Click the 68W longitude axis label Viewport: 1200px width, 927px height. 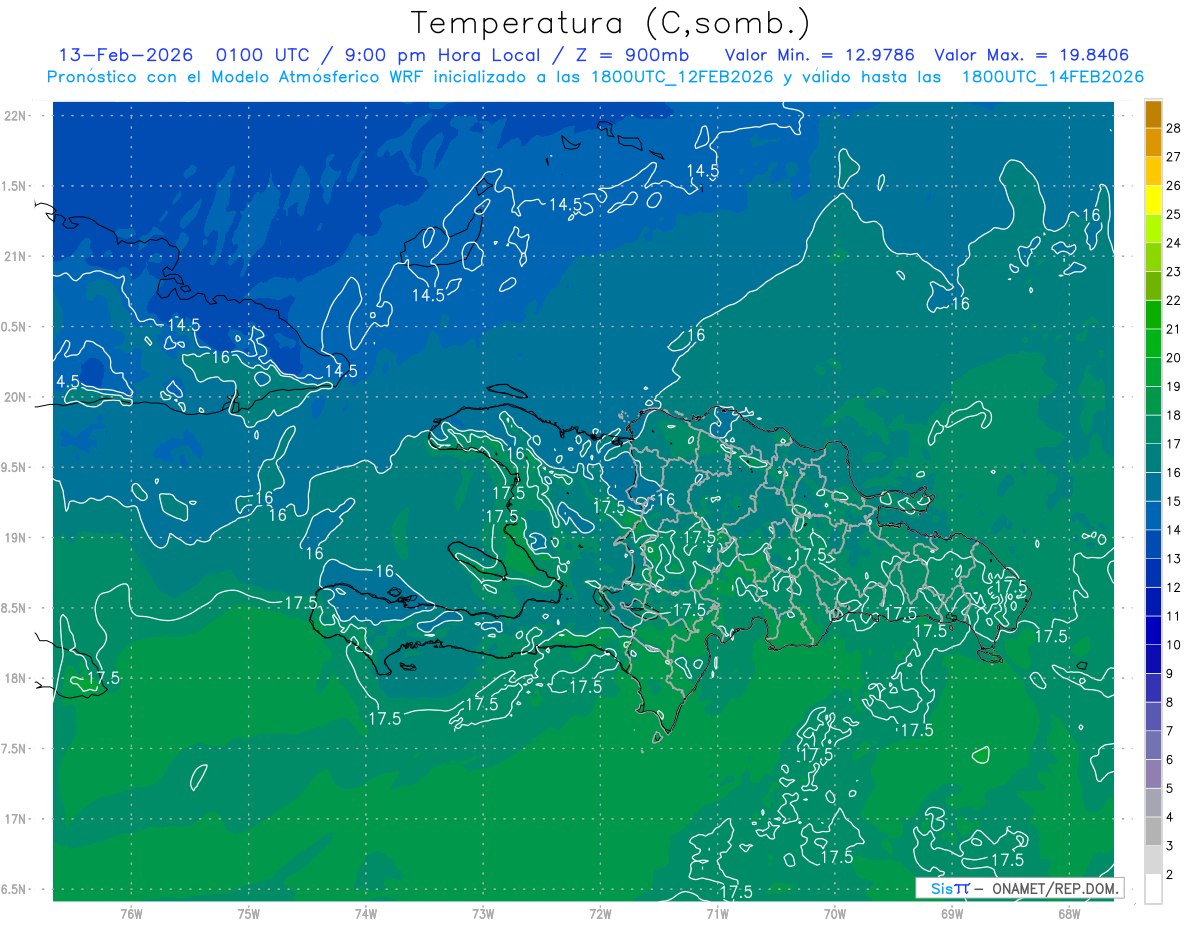click(1069, 913)
